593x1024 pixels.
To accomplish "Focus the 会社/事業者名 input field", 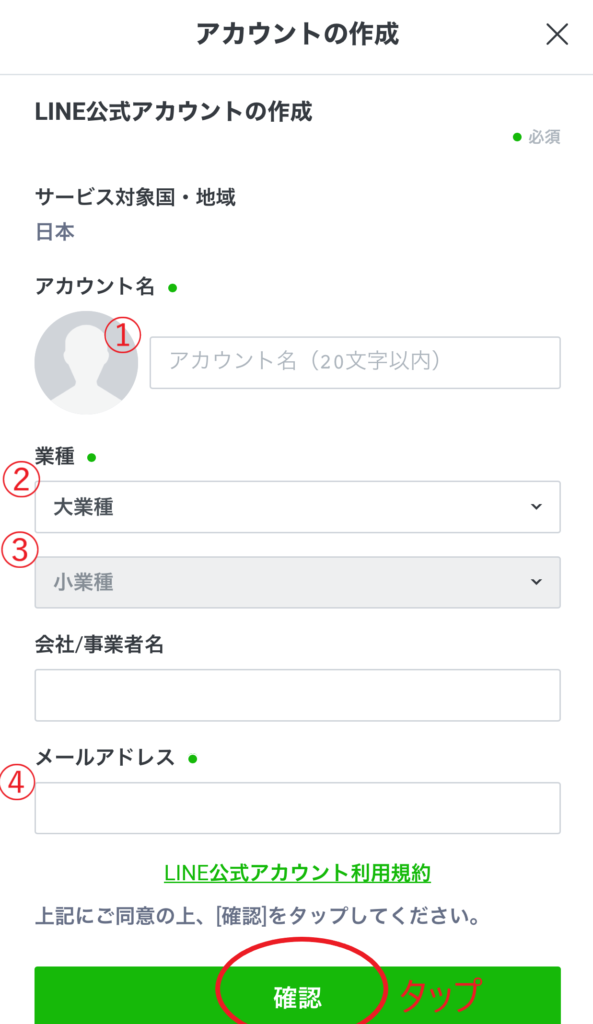I will (297, 695).
